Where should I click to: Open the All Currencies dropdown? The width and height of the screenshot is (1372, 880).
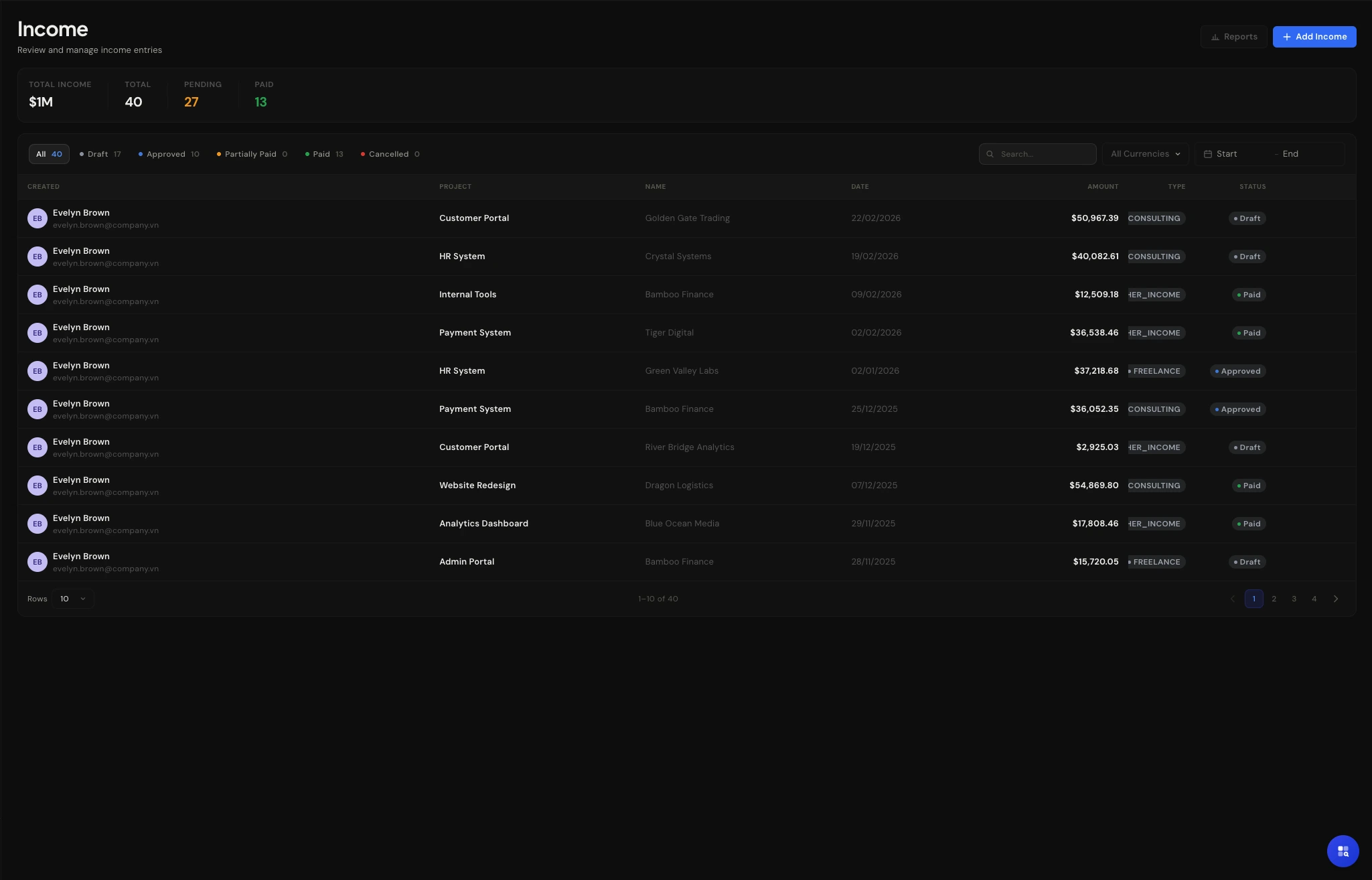coord(1145,154)
